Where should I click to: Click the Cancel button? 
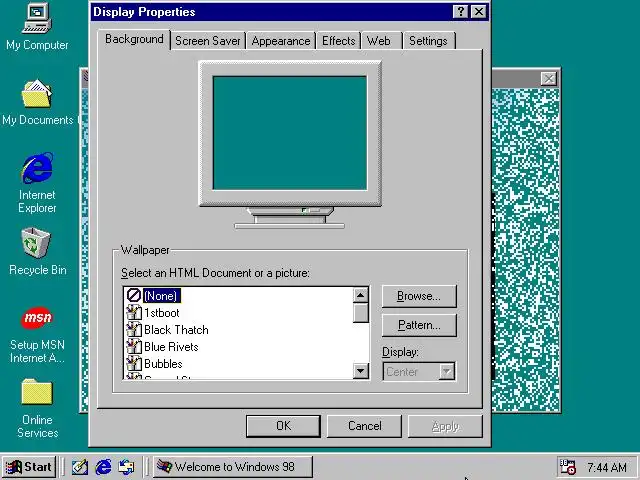tap(364, 426)
